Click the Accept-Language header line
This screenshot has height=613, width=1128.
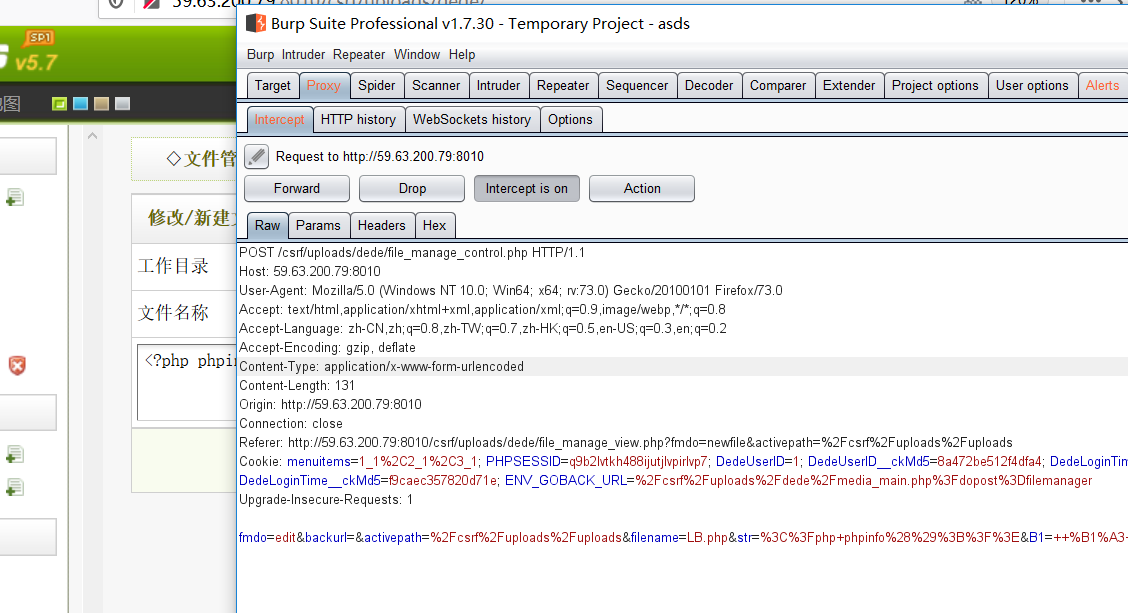(x=483, y=329)
